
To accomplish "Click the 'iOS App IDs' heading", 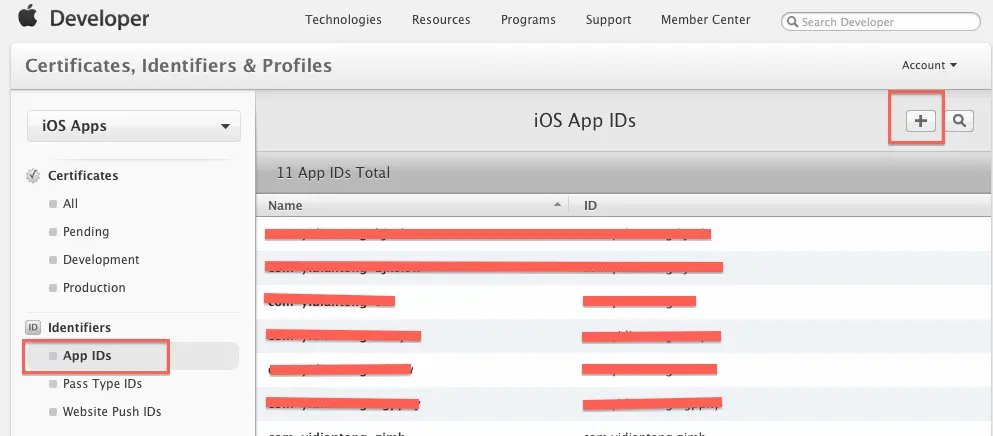I will (585, 120).
